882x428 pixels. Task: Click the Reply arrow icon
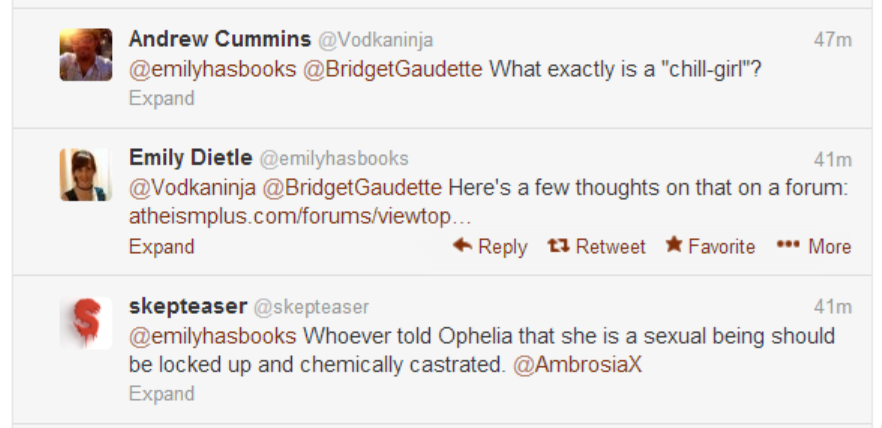pyautogui.click(x=462, y=245)
